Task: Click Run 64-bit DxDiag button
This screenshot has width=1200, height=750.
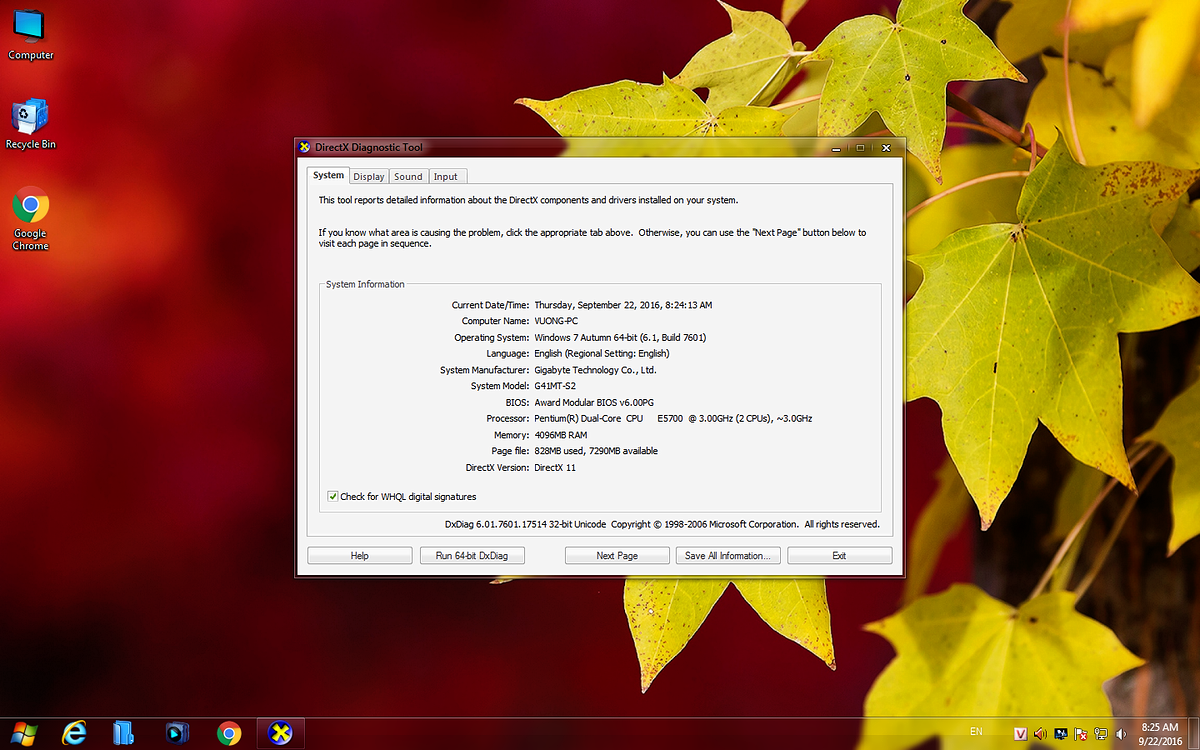Action: pyautogui.click(x=472, y=556)
